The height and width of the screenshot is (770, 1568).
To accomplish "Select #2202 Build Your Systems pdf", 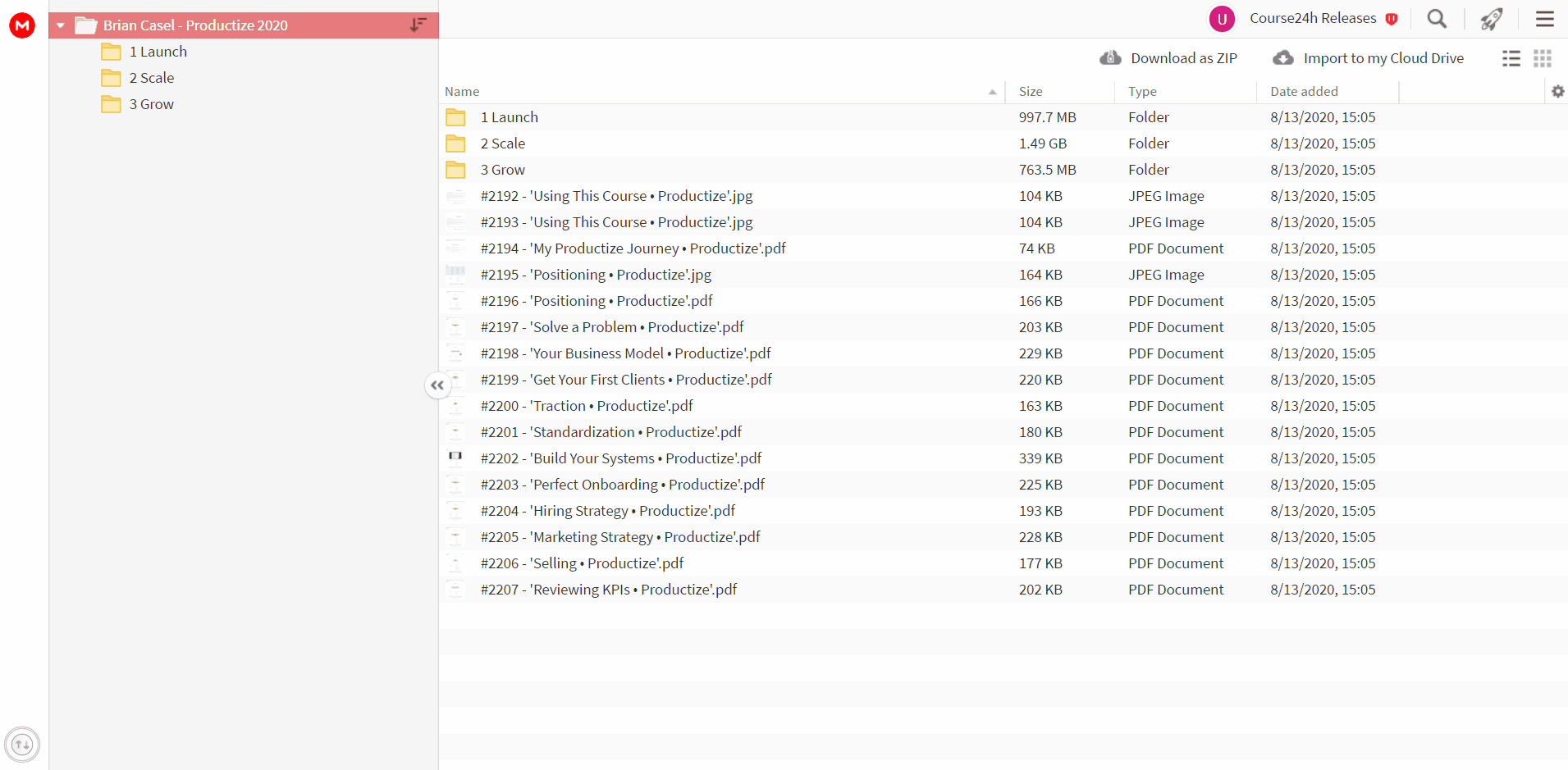I will 621,458.
